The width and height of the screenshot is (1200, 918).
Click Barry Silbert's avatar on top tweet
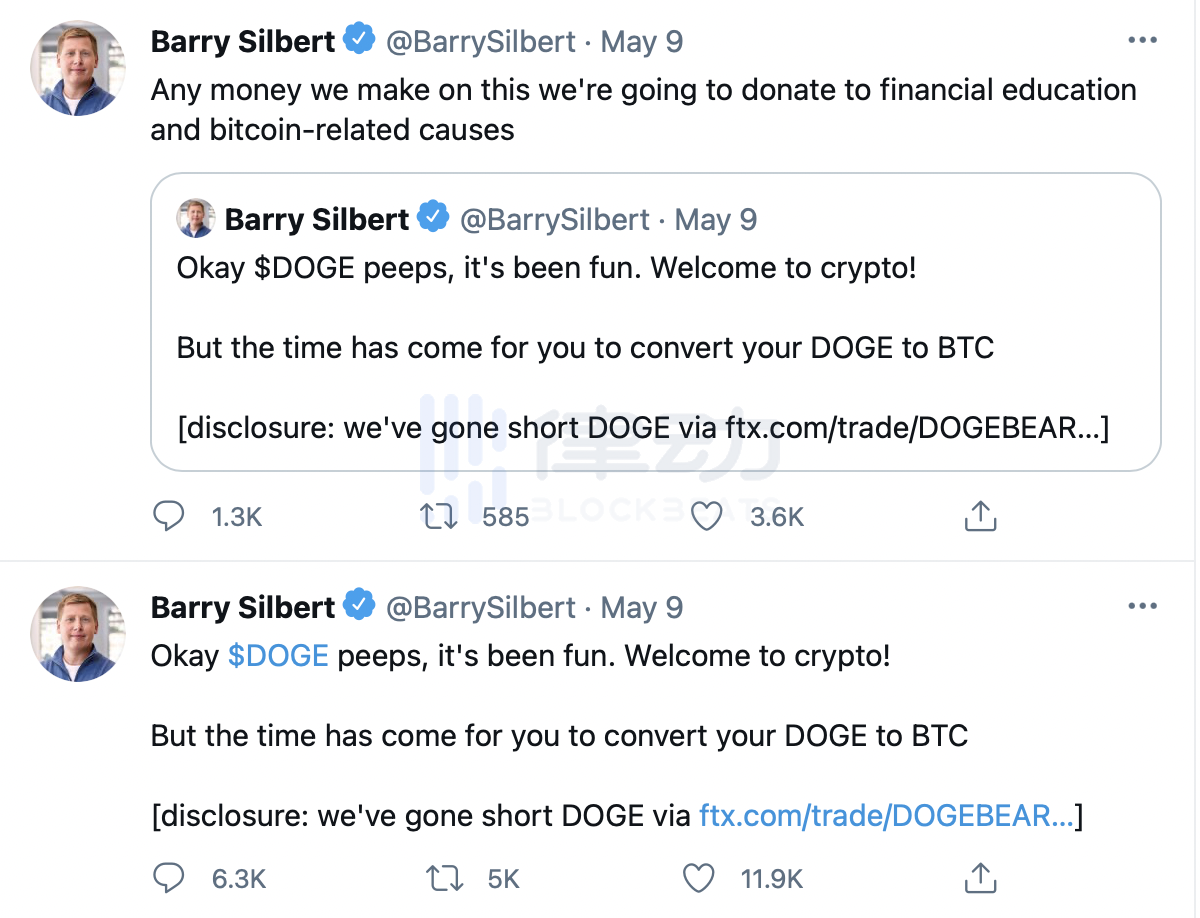pos(78,68)
